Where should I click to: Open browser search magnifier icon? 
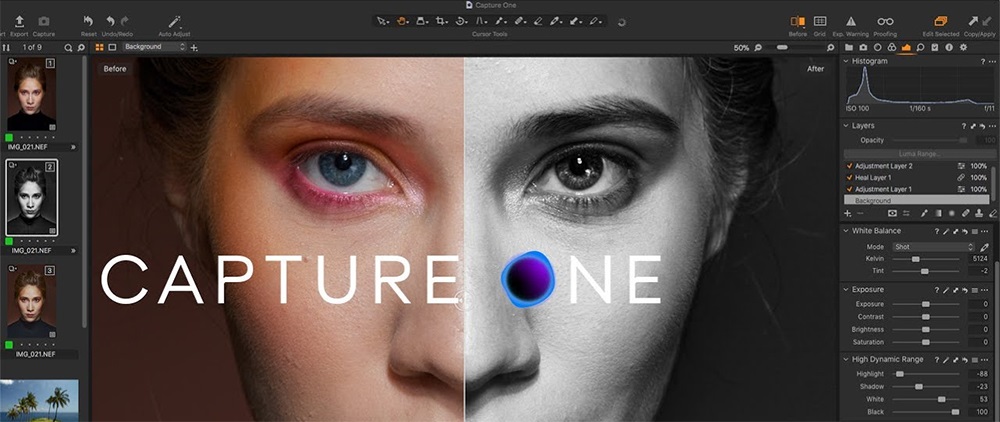68,48
